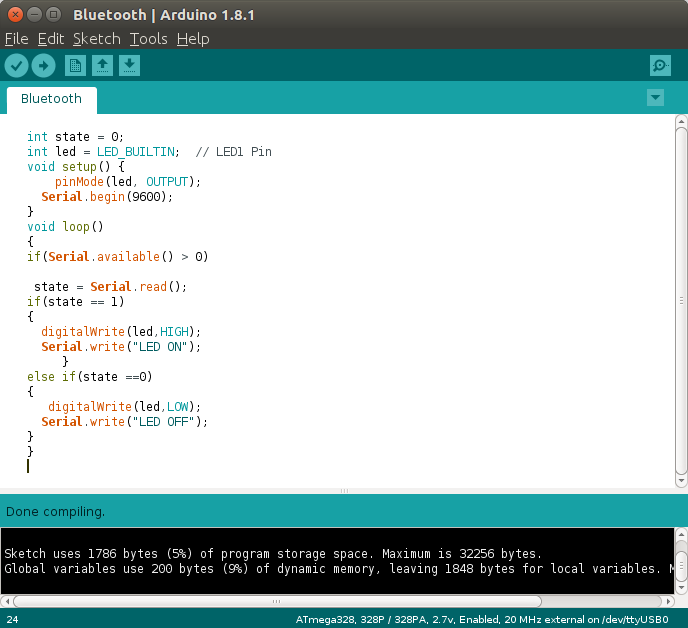
Task: Click the 'if(state == 1)' line
Action: 75,301
